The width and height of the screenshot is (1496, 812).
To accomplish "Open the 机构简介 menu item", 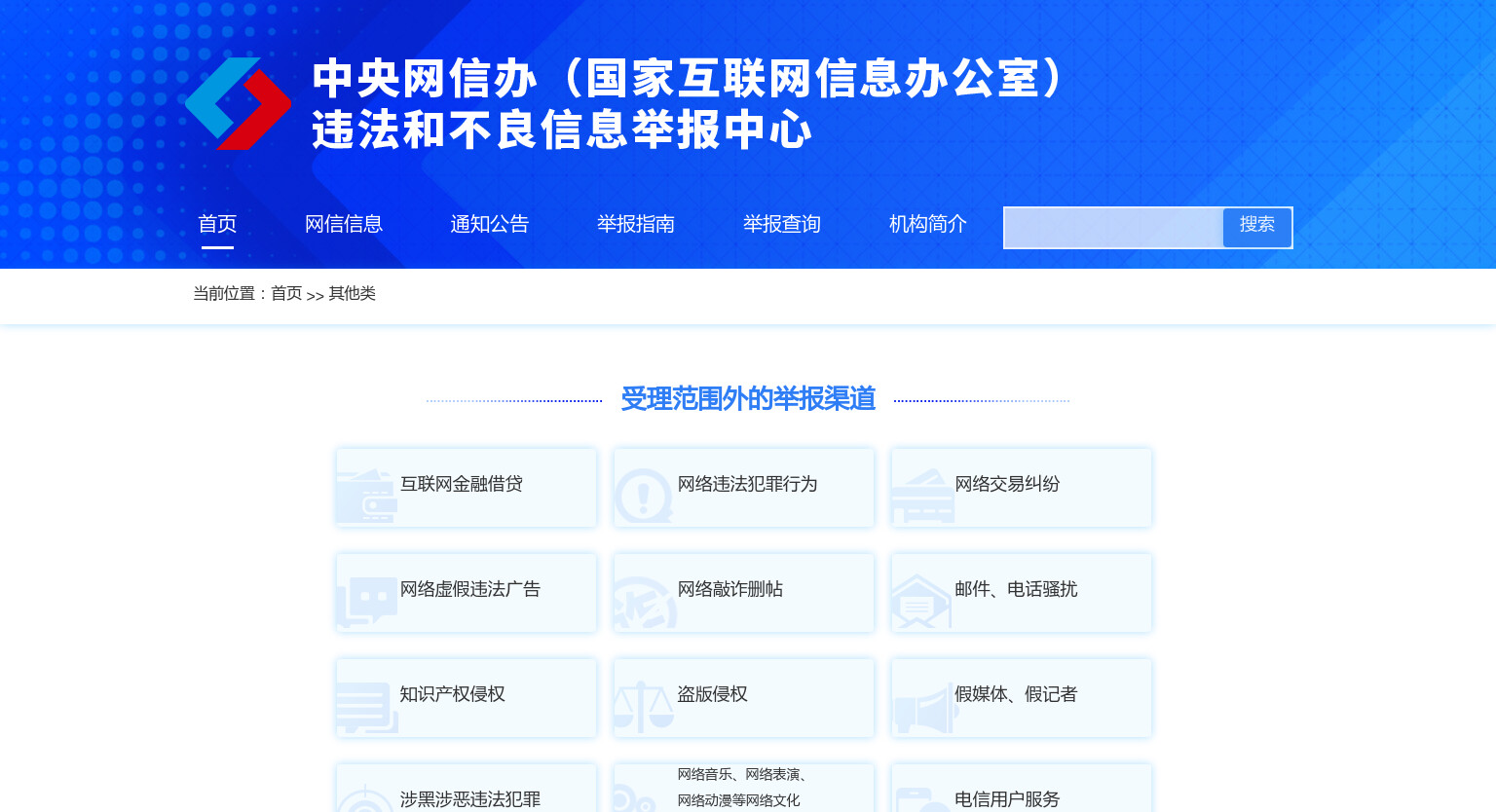I will (x=928, y=224).
